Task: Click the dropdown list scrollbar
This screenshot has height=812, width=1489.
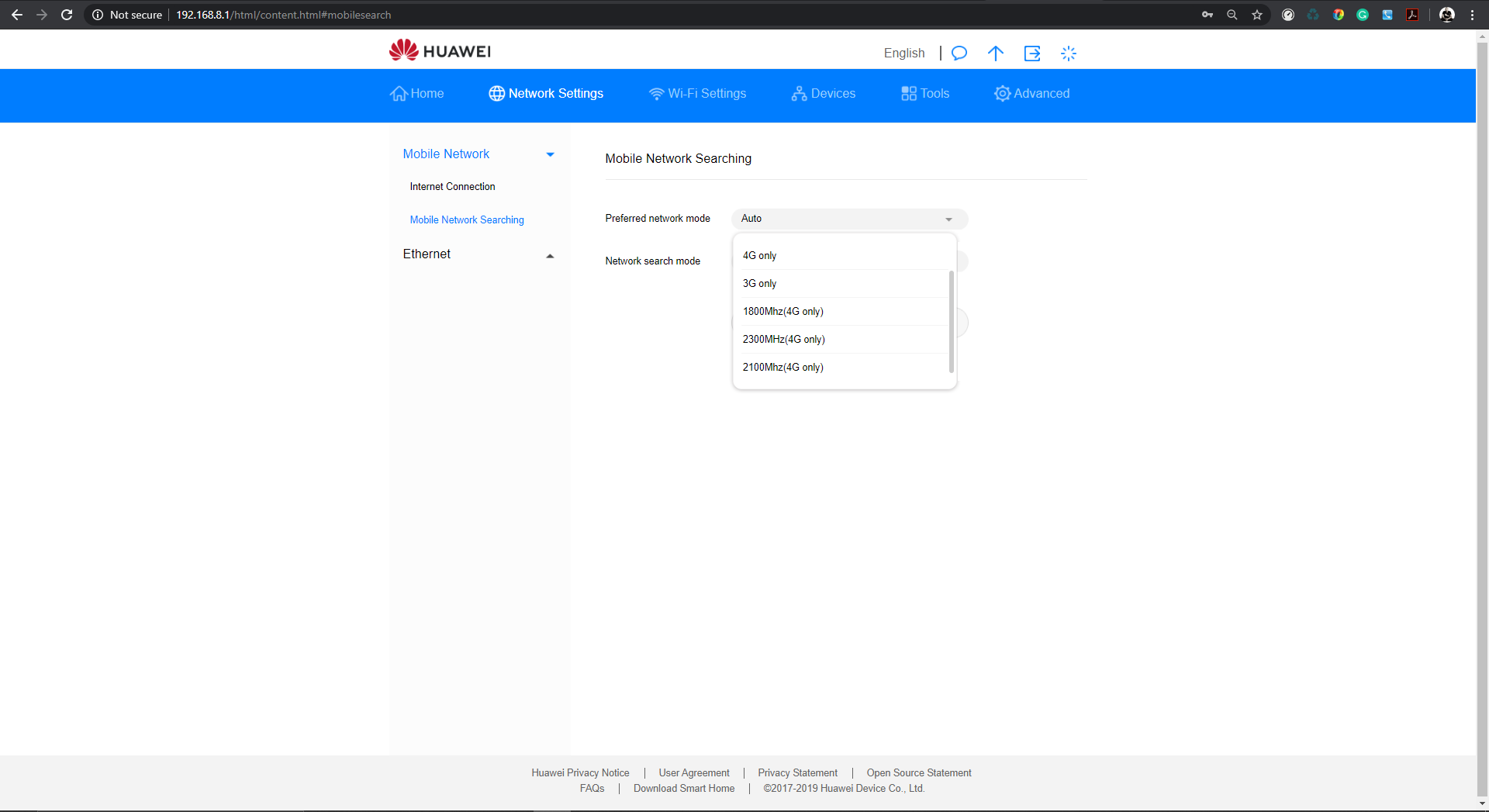Action: tap(952, 321)
